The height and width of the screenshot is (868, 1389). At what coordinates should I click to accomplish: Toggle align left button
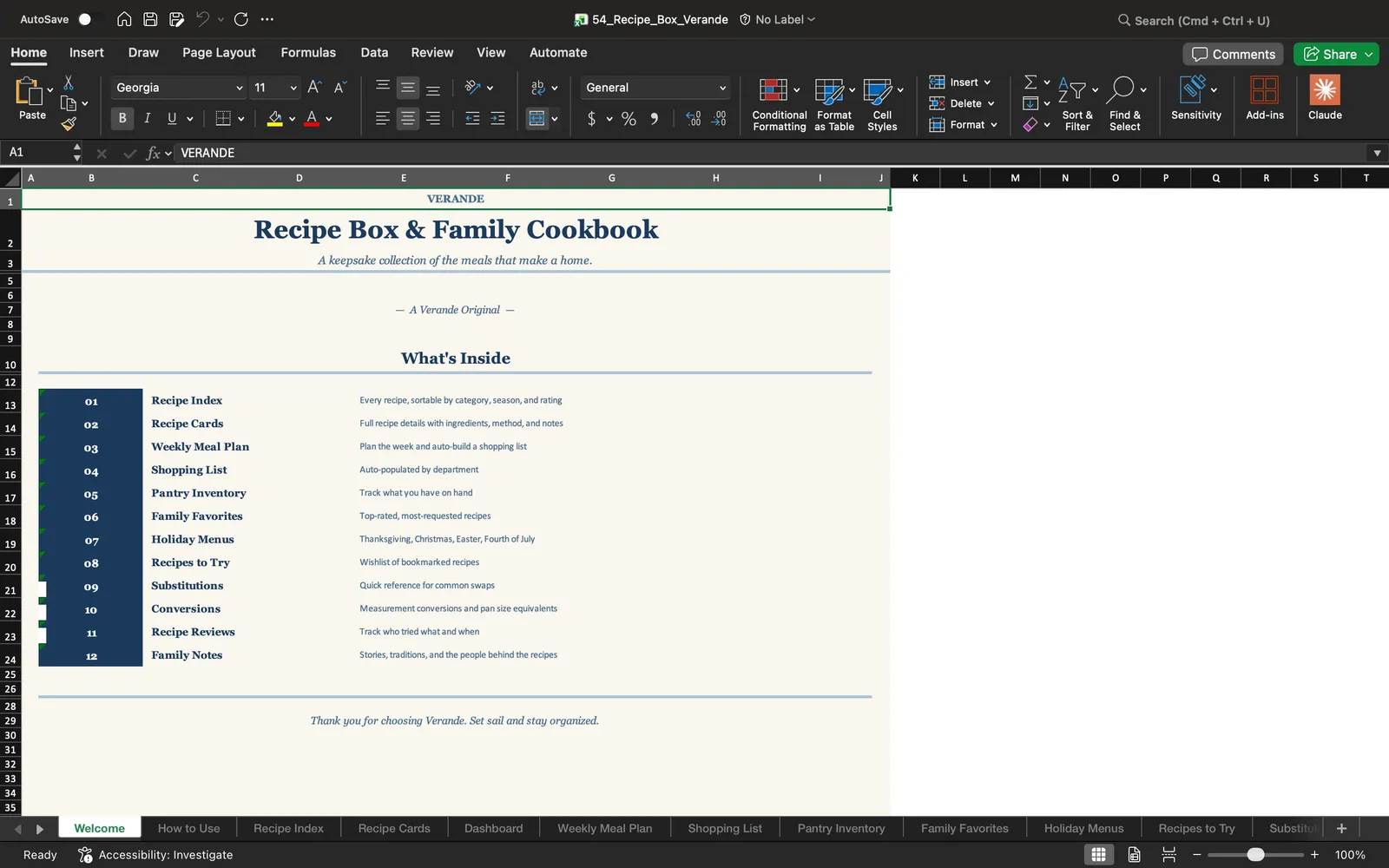point(382,118)
